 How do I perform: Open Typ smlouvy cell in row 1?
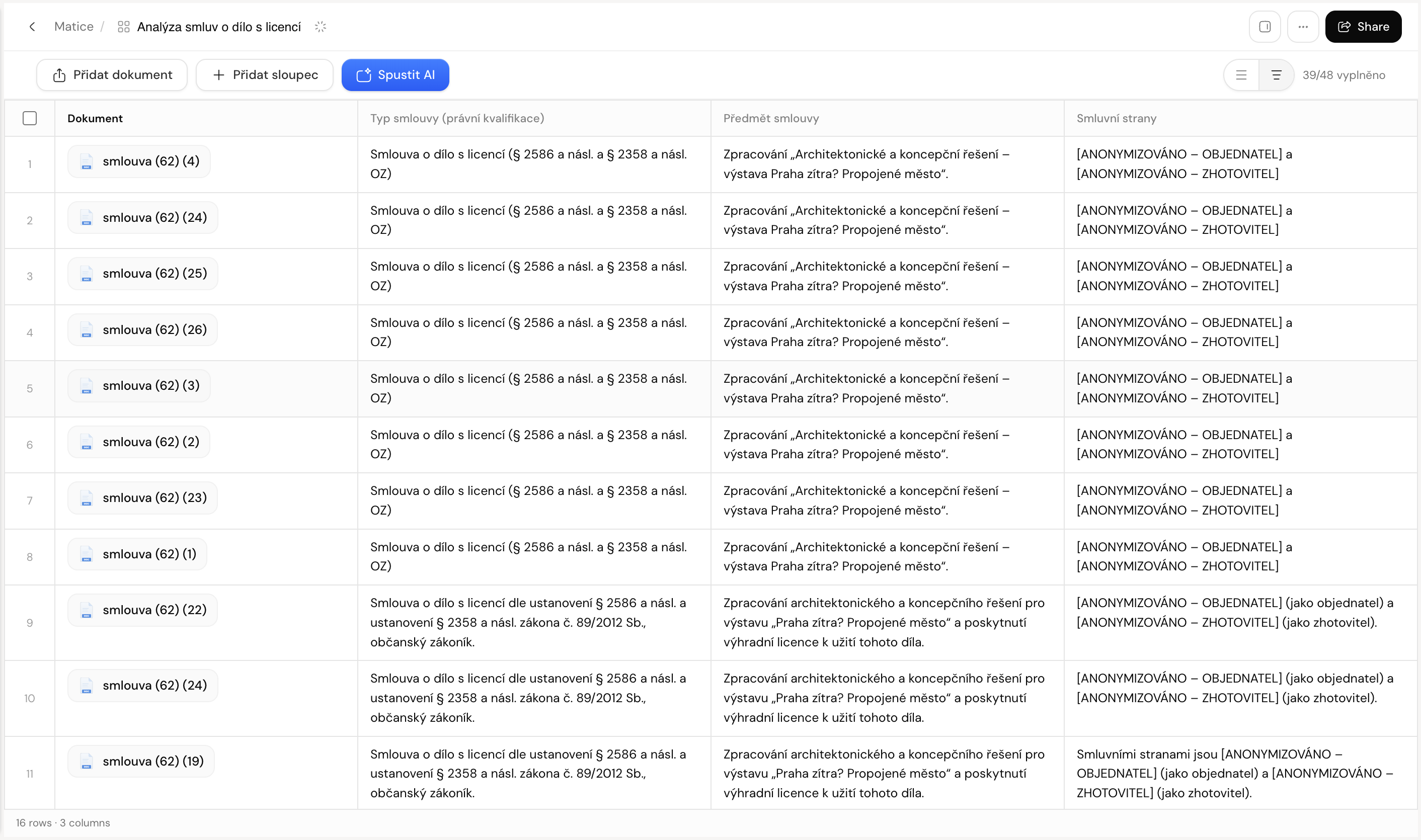pyautogui.click(x=534, y=164)
